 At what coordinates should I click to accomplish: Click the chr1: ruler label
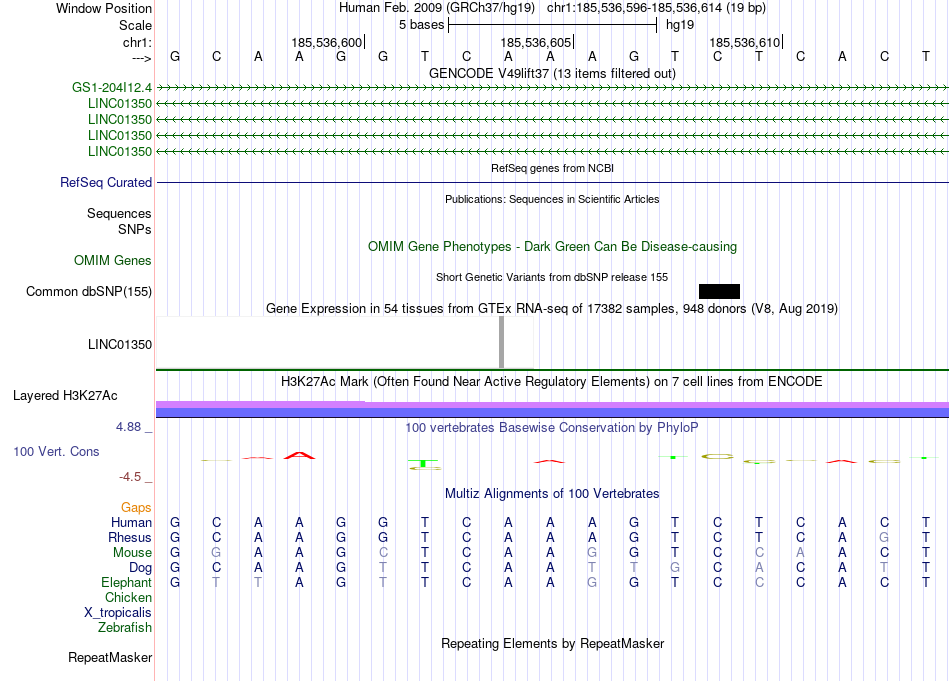pos(137,42)
